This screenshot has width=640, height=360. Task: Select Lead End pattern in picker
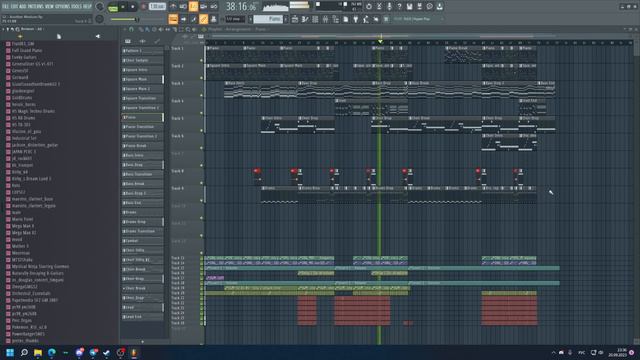(142, 317)
